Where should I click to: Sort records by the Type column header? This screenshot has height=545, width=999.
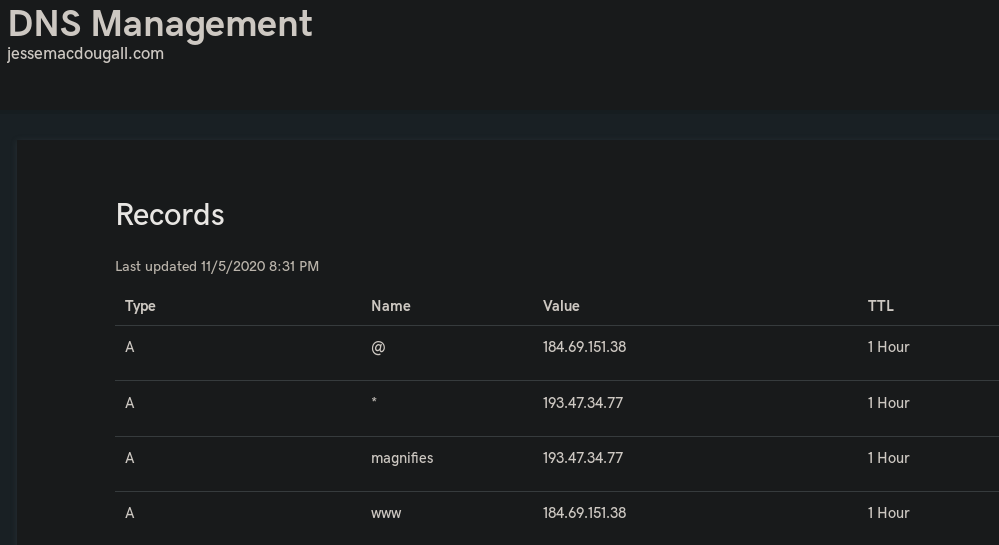[140, 307]
